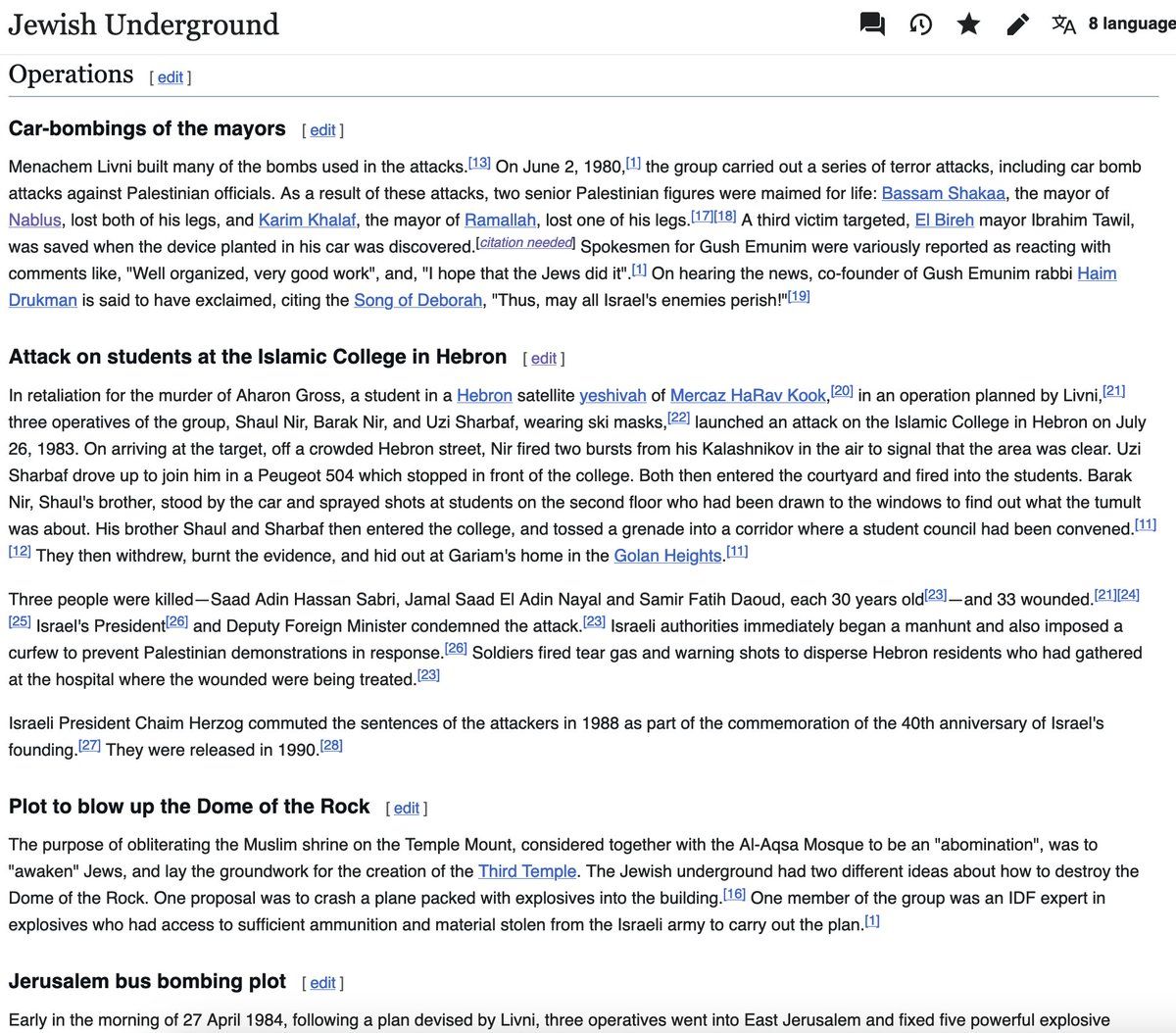Edit the Operations section
This screenshot has width=1176, height=1033.
171,77
